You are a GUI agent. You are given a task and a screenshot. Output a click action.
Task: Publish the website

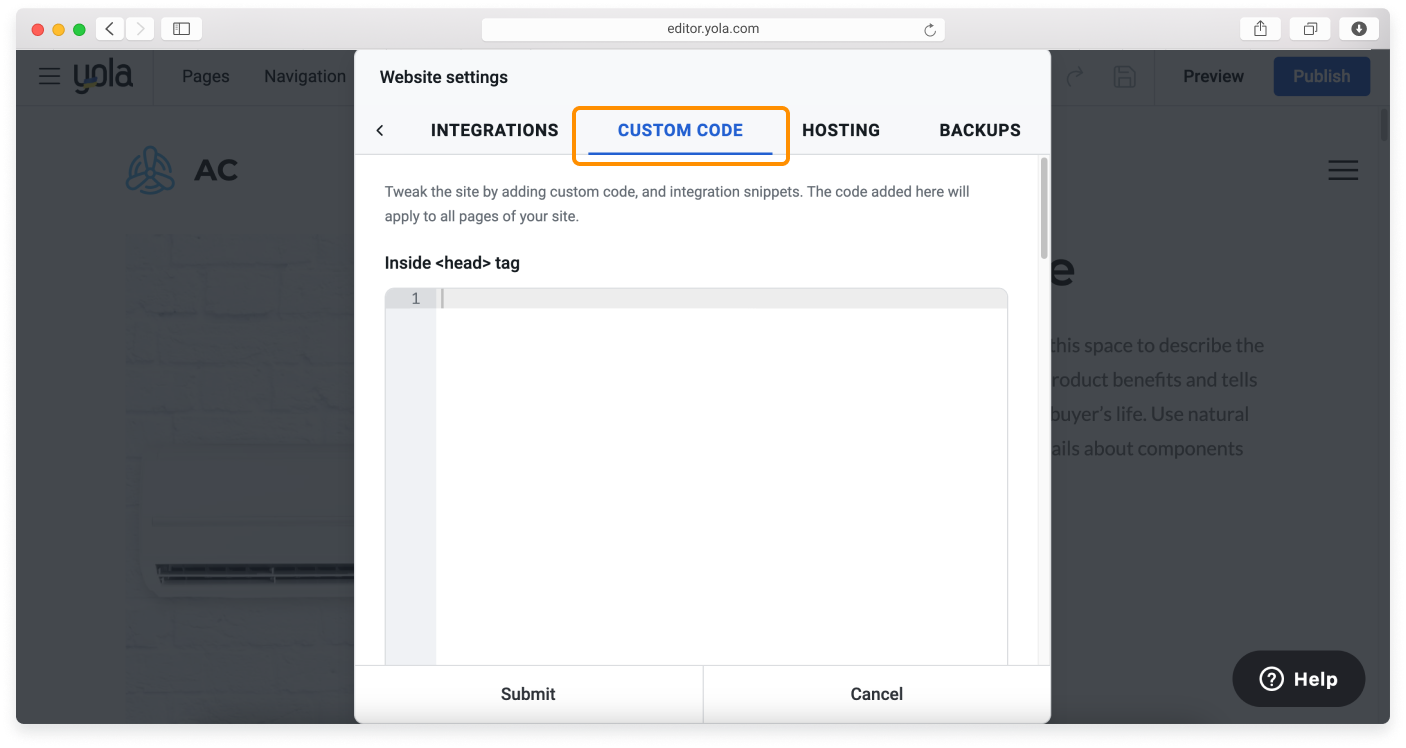pos(1321,76)
